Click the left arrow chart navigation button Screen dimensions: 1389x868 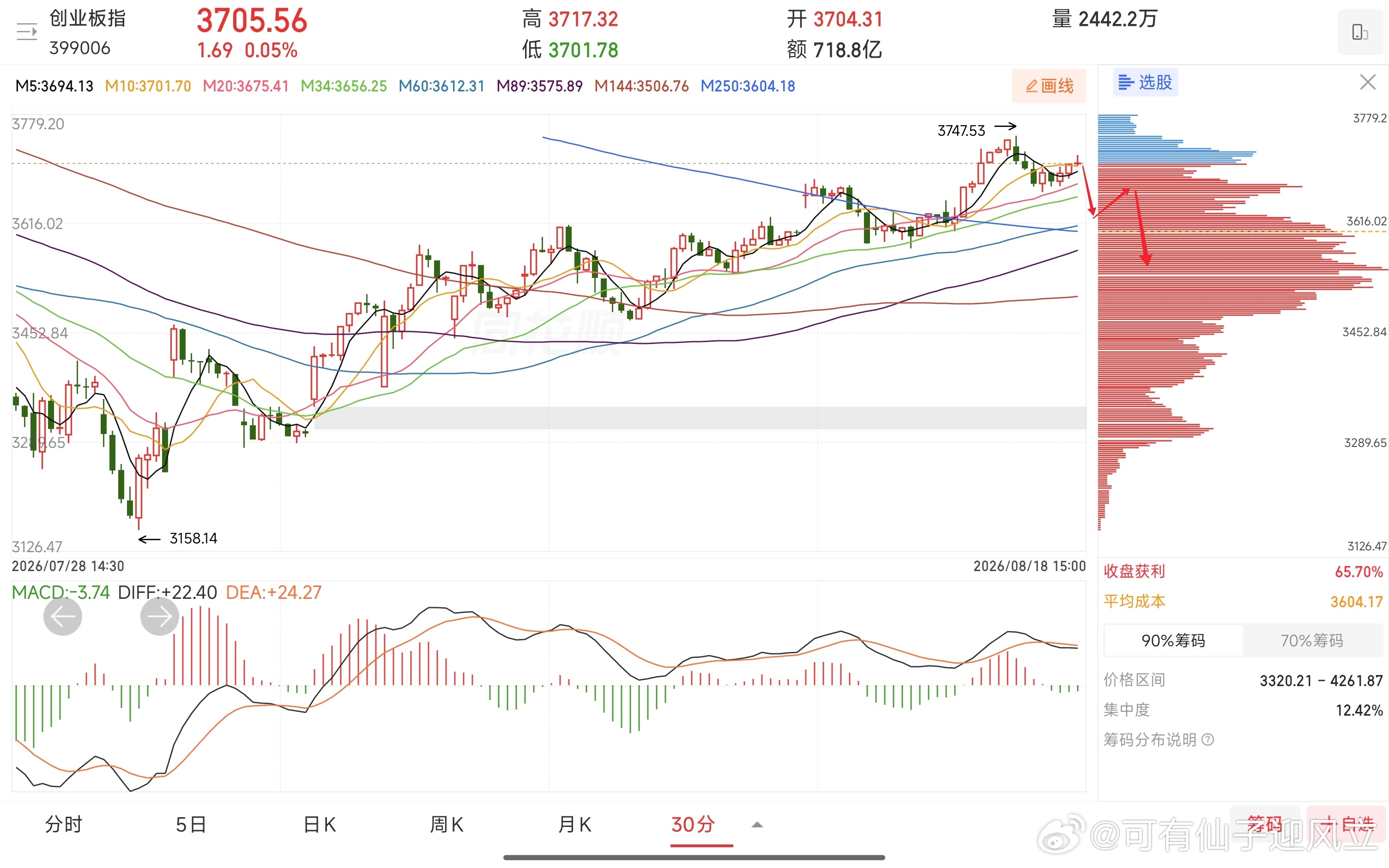62,616
